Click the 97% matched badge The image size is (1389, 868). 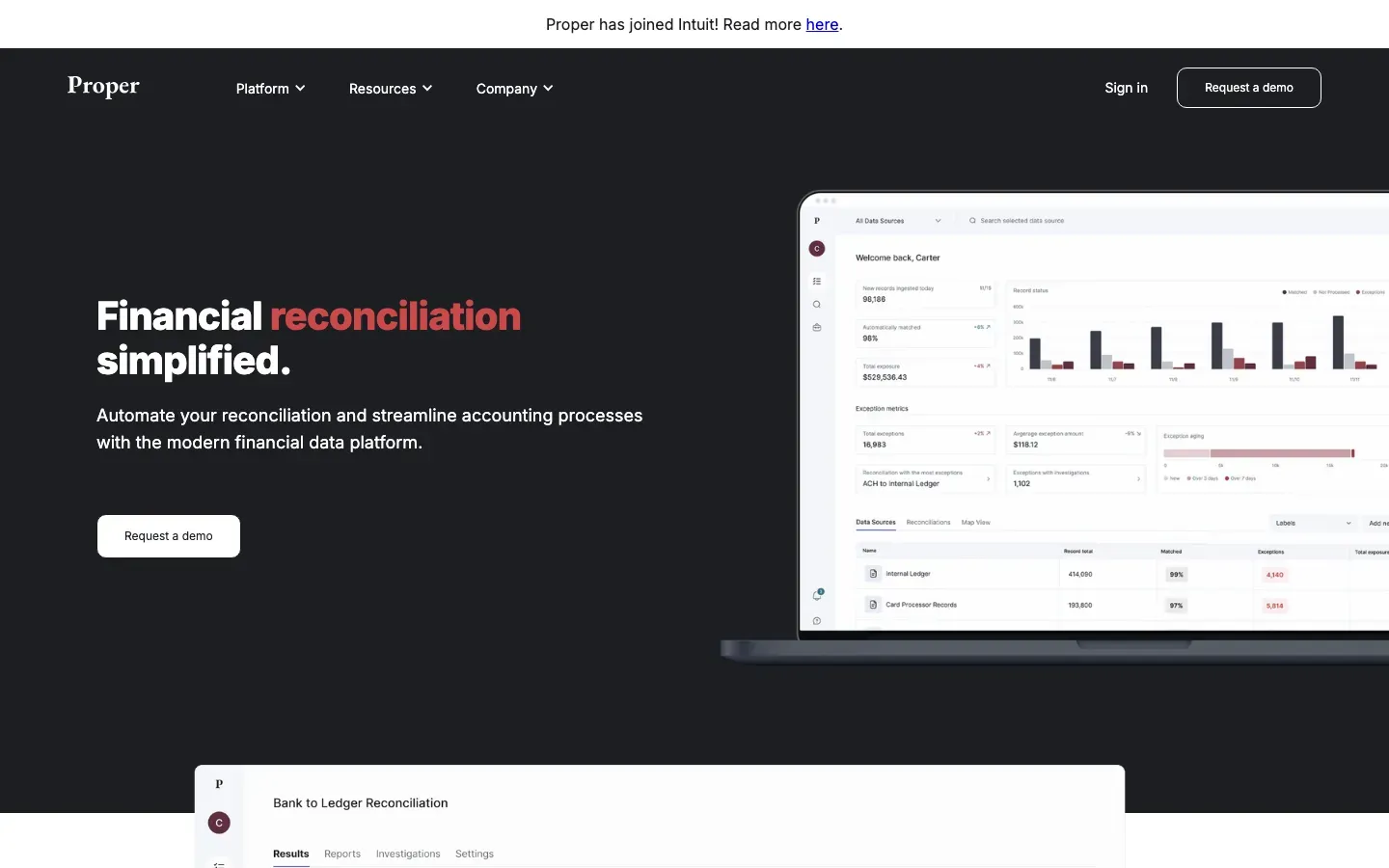1176,606
